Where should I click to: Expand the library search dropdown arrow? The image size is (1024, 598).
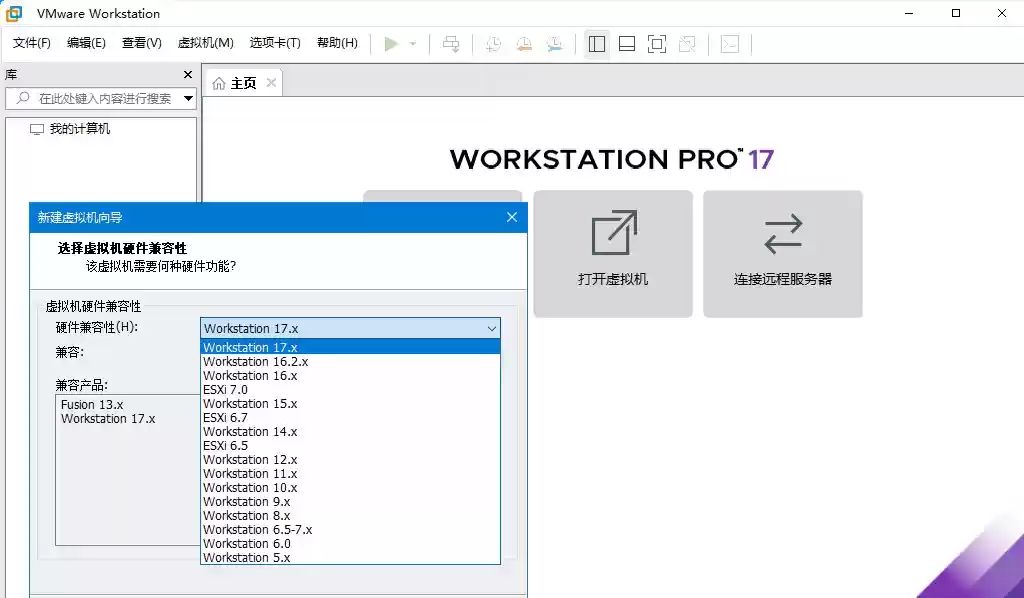tap(188, 98)
